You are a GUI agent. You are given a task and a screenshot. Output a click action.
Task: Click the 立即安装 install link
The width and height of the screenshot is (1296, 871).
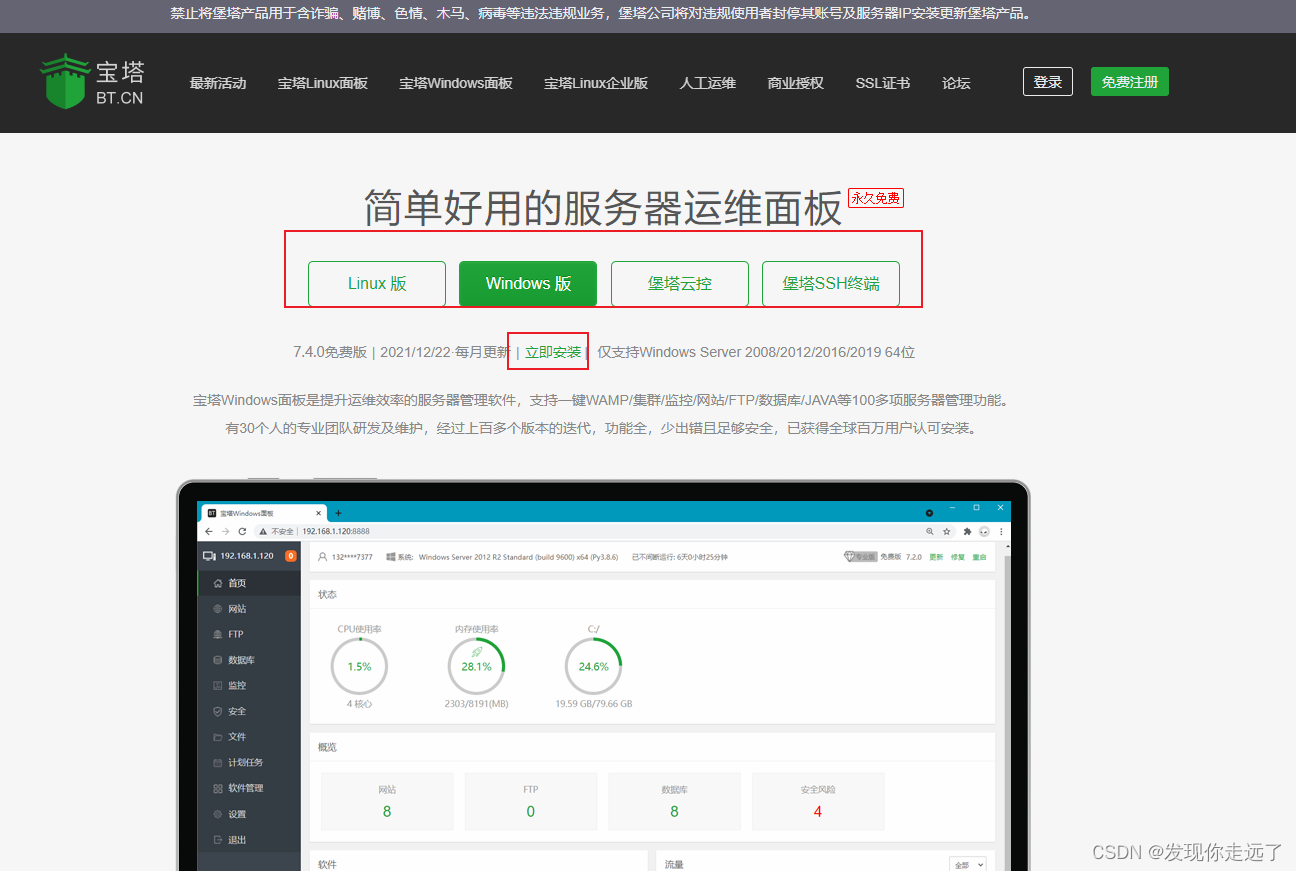(x=553, y=352)
